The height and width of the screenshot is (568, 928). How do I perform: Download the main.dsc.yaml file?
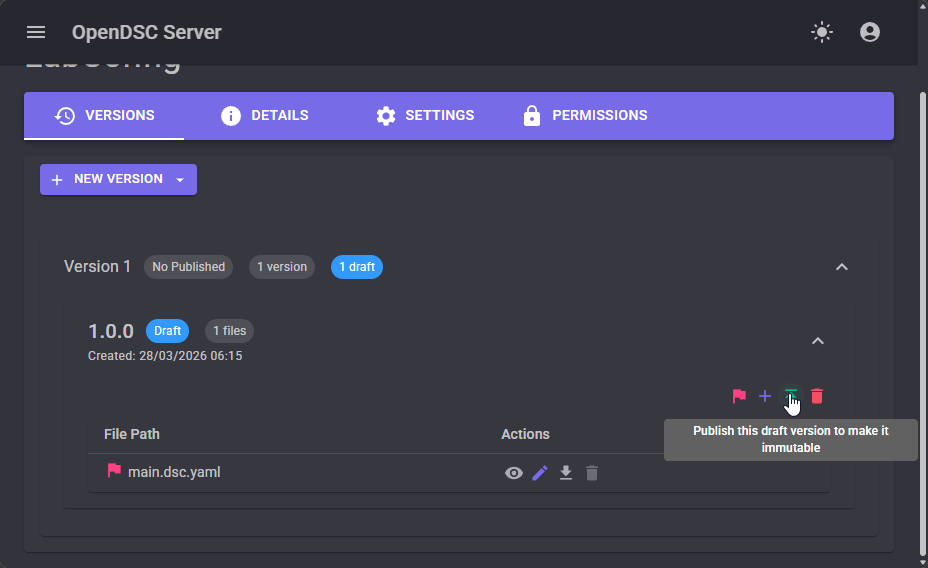tap(566, 473)
